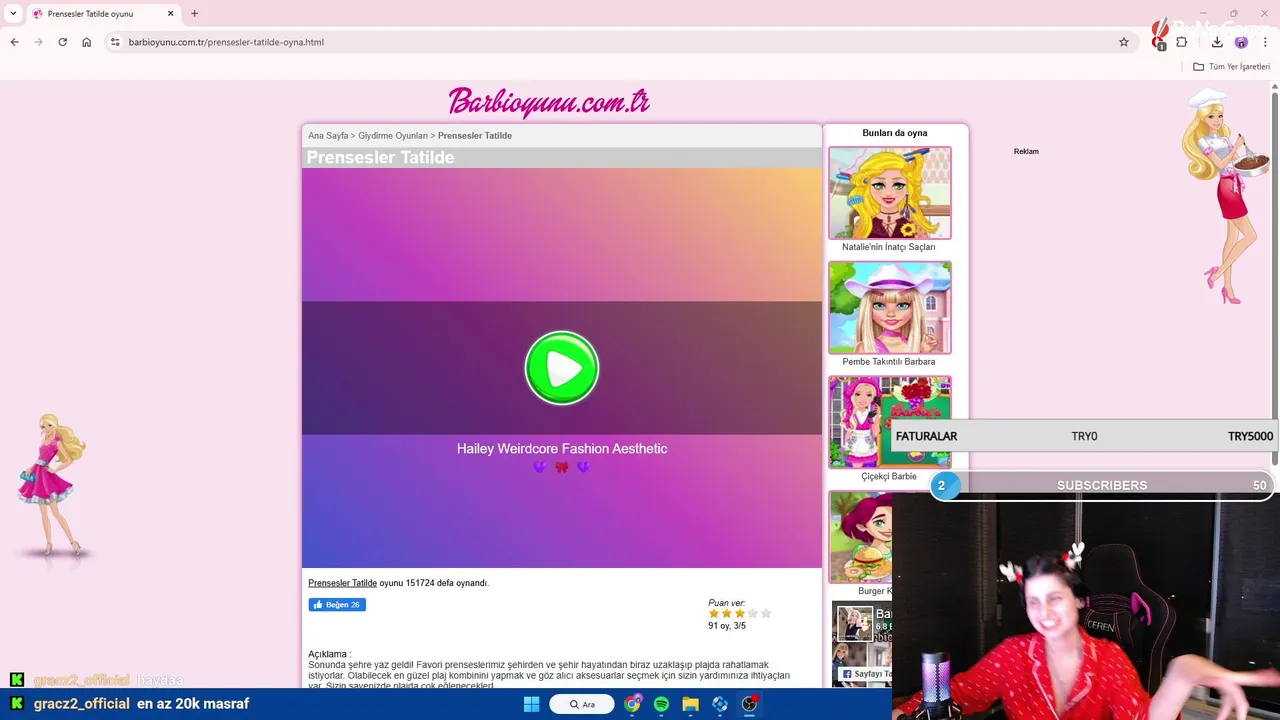Click the Puan ver label
Screen dimensions: 1280x720
coord(726,603)
